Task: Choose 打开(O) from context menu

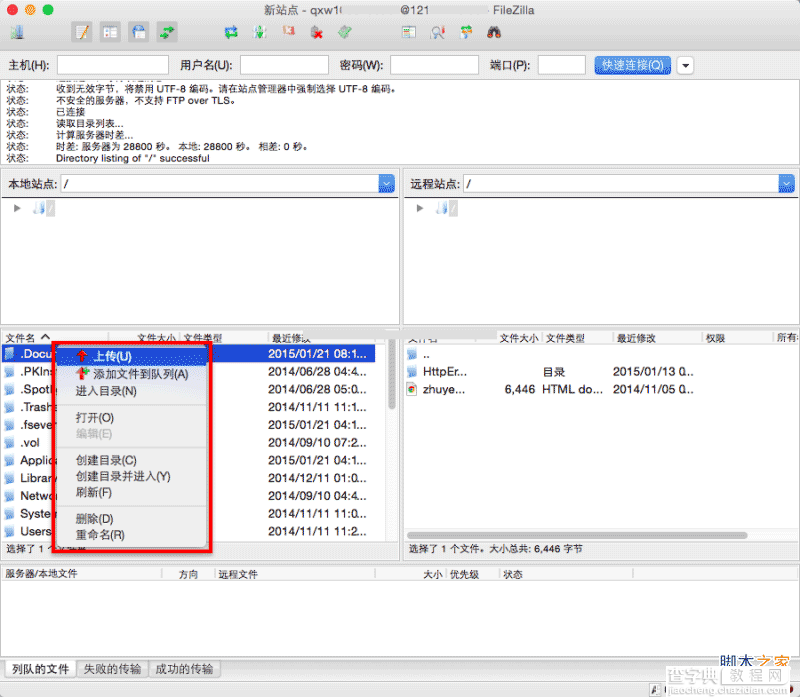Action: [x=132, y=417]
